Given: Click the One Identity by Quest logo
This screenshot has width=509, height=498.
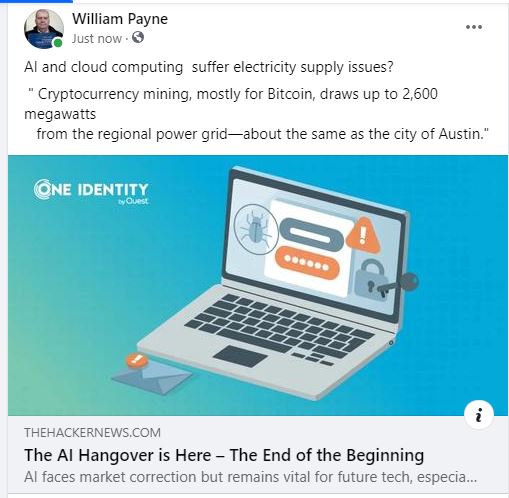Looking at the screenshot, I should click(x=91, y=192).
